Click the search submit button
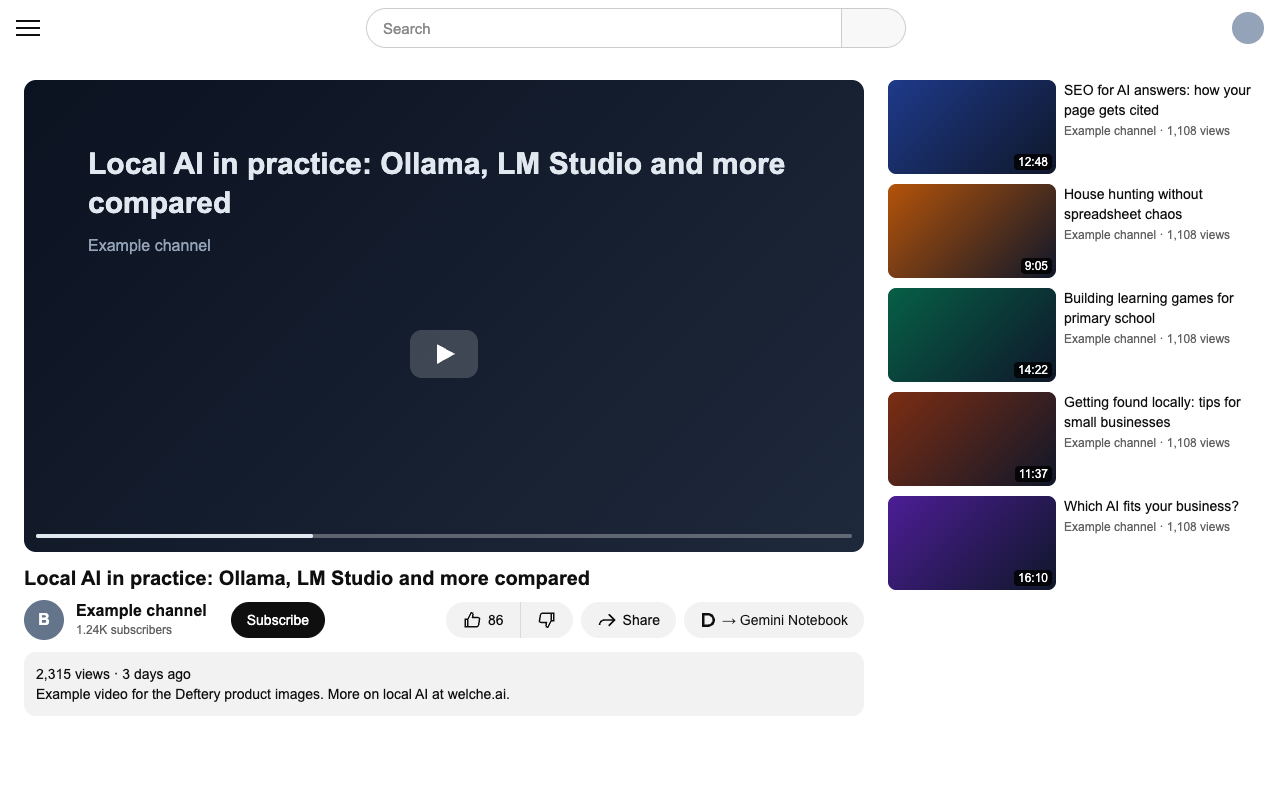1280x800 pixels. (x=873, y=28)
